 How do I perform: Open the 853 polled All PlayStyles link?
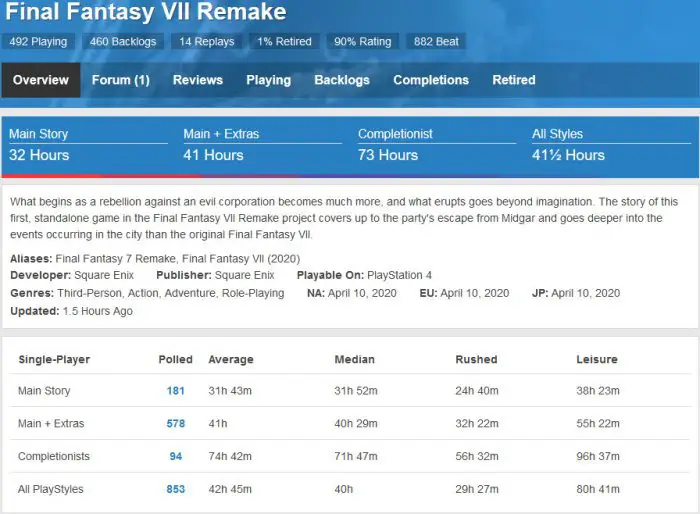(175, 489)
